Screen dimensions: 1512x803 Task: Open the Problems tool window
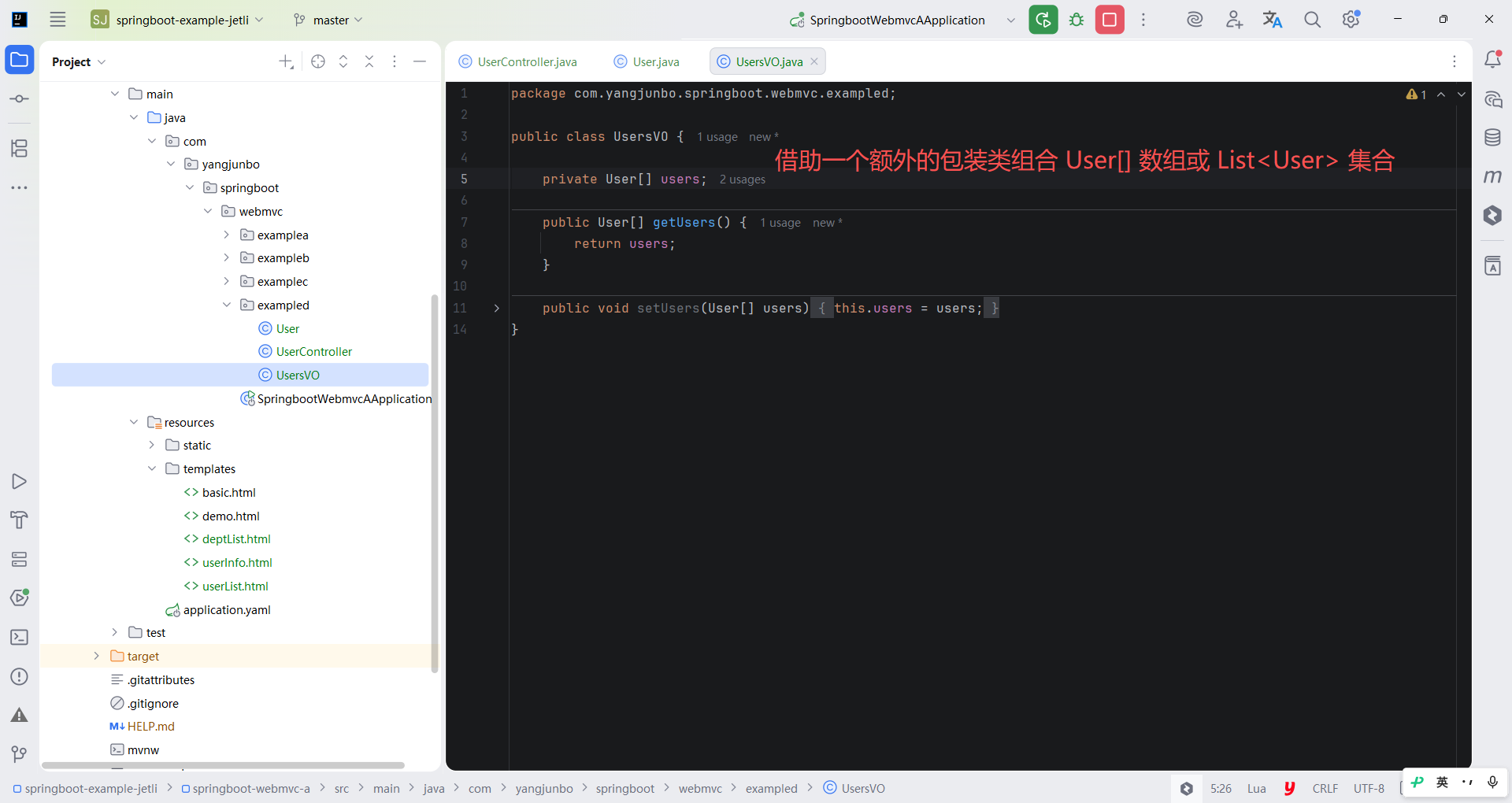pos(20,676)
